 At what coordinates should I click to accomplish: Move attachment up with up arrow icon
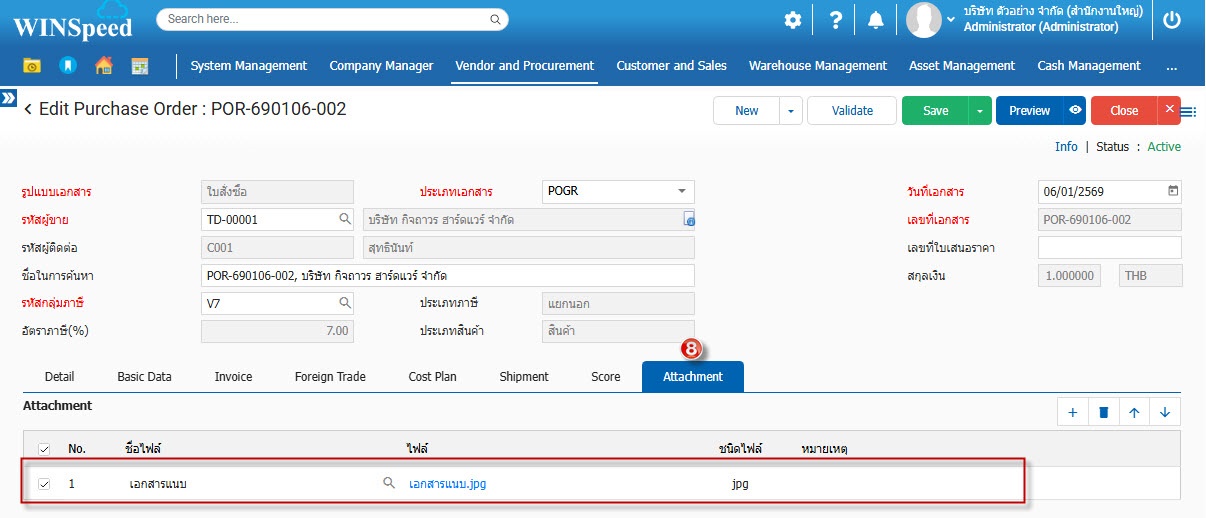tap(1134, 412)
